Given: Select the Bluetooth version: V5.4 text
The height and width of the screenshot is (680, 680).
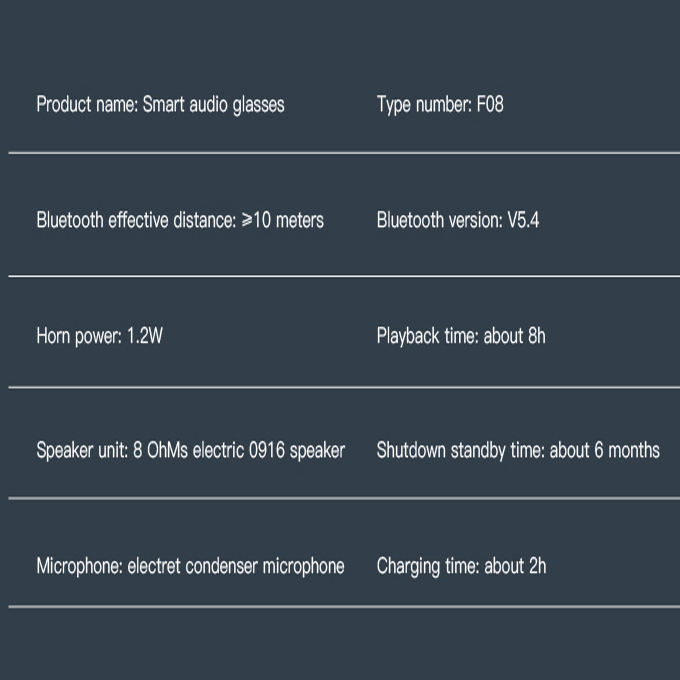Looking at the screenshot, I should click(458, 220).
